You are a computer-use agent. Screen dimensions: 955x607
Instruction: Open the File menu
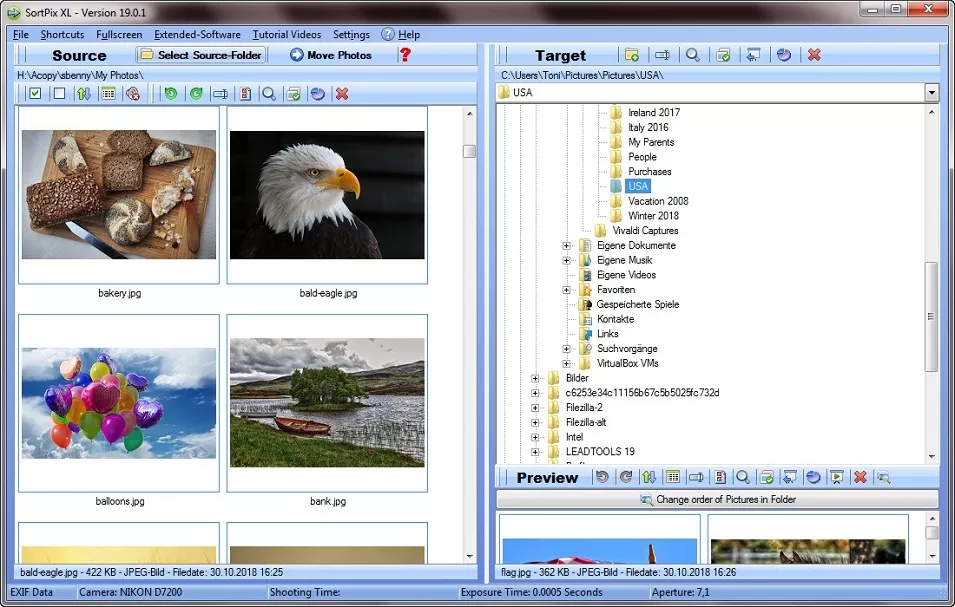[21, 35]
